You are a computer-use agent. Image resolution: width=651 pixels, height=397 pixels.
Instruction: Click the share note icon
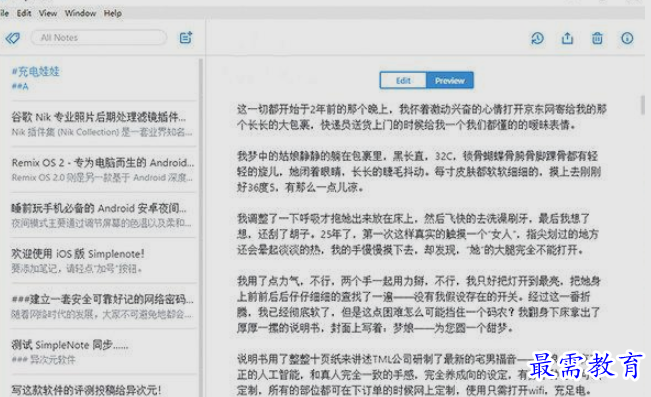pos(567,38)
